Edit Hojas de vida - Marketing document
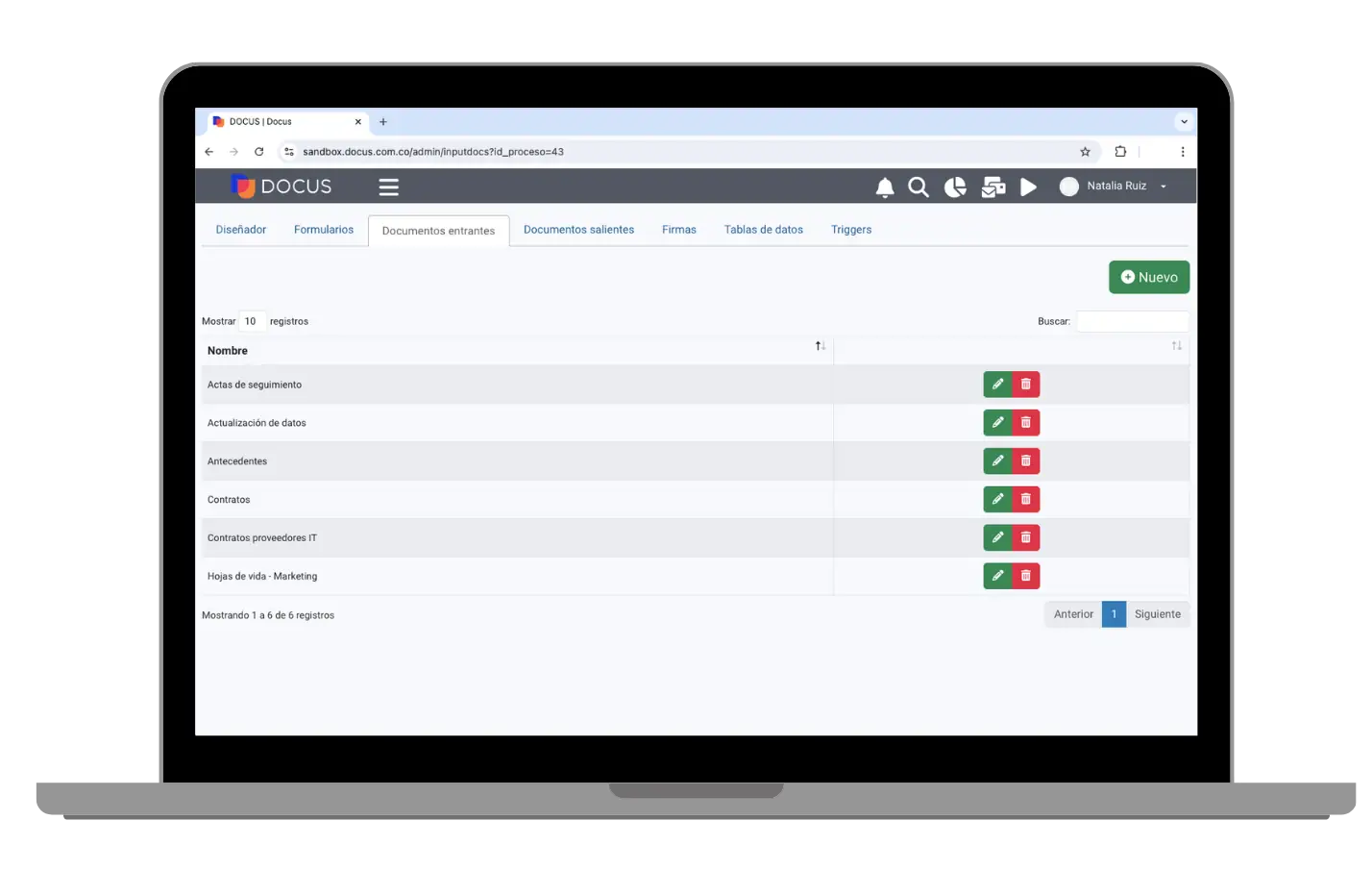Viewport: 1372px width, 870px height. click(997, 576)
